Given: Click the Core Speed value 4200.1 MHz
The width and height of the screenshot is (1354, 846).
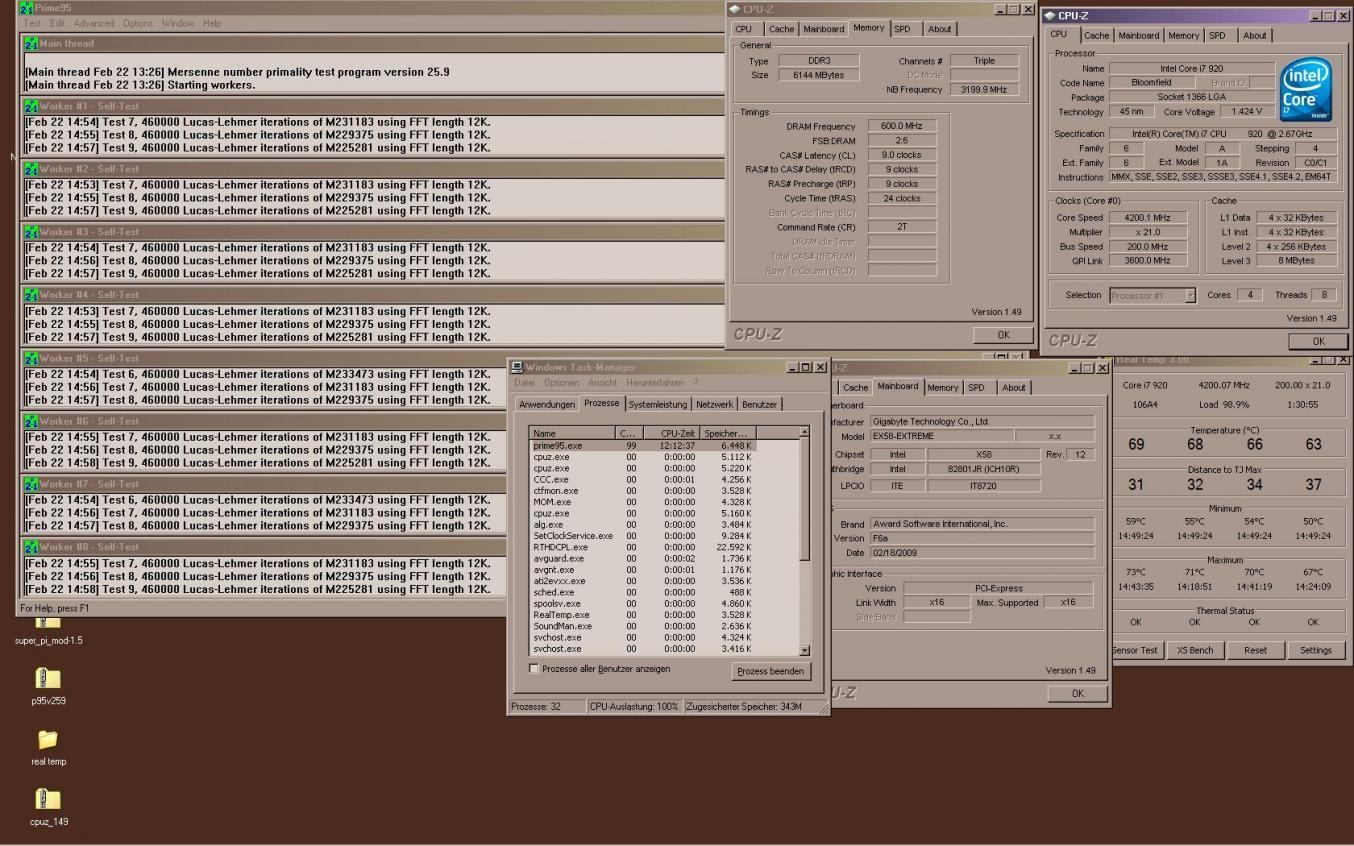Looking at the screenshot, I should tap(1148, 217).
